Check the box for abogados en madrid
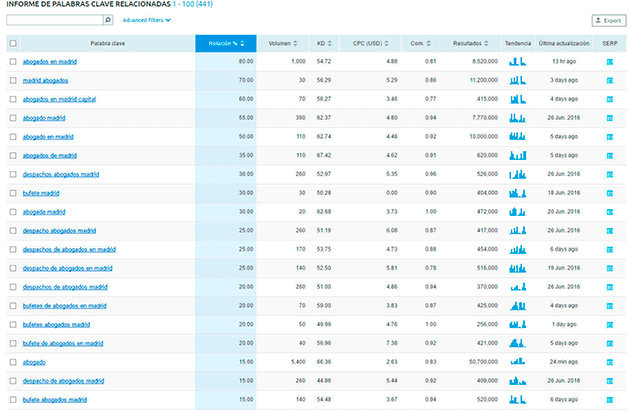Viewport: 630px width, 410px height. [13, 62]
